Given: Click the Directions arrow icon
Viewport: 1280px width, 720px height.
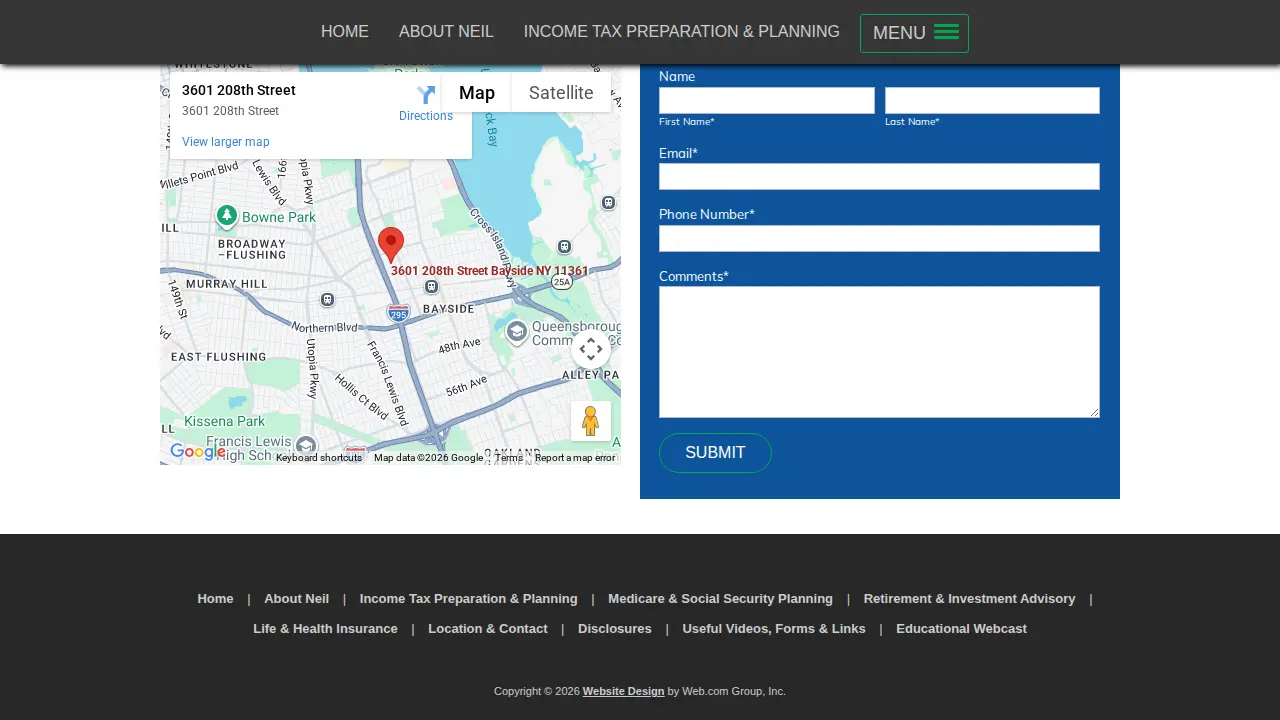Looking at the screenshot, I should pyautogui.click(x=426, y=95).
